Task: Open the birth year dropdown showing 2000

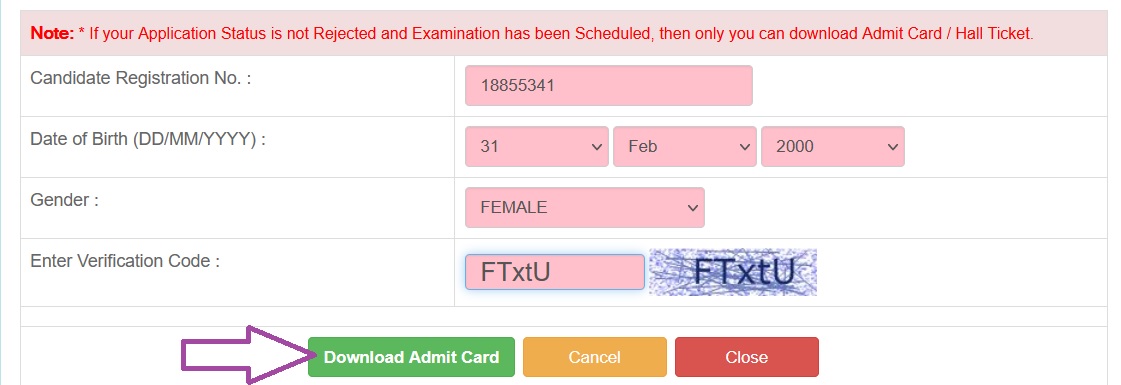Action: pos(833,146)
